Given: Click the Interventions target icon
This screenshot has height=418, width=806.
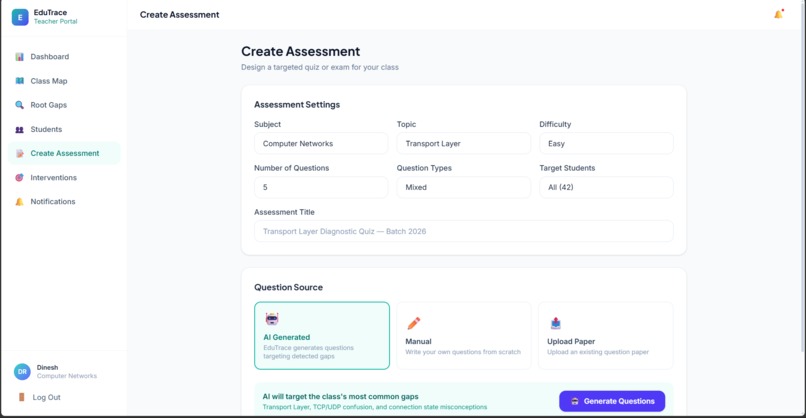Looking at the screenshot, I should tap(20, 177).
